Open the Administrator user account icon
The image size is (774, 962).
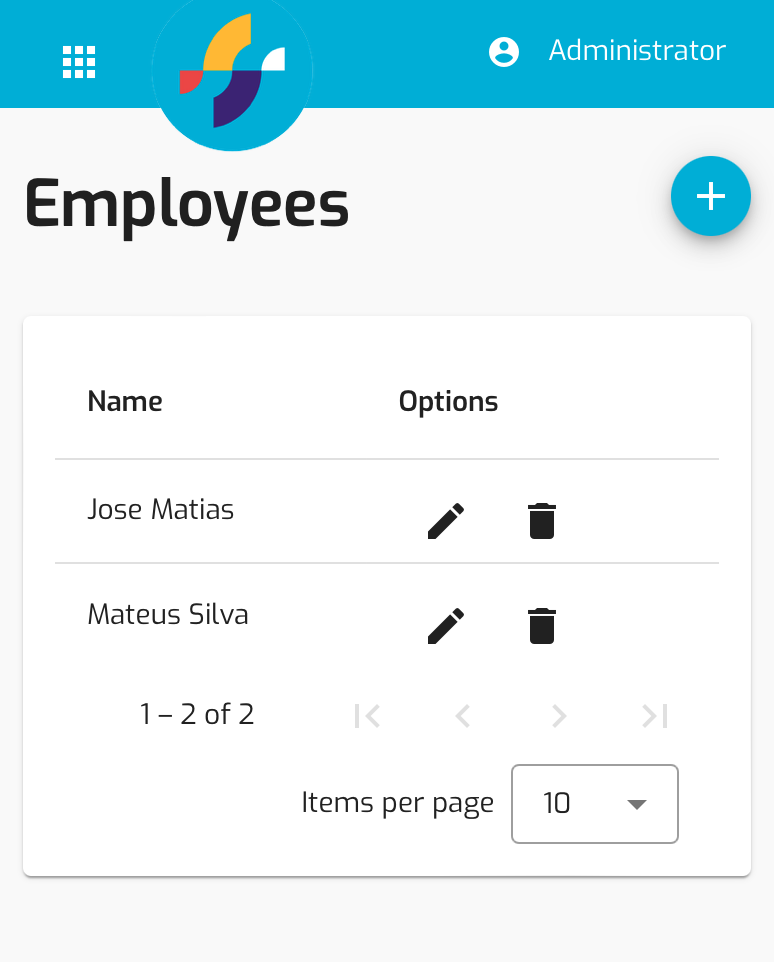pos(504,52)
